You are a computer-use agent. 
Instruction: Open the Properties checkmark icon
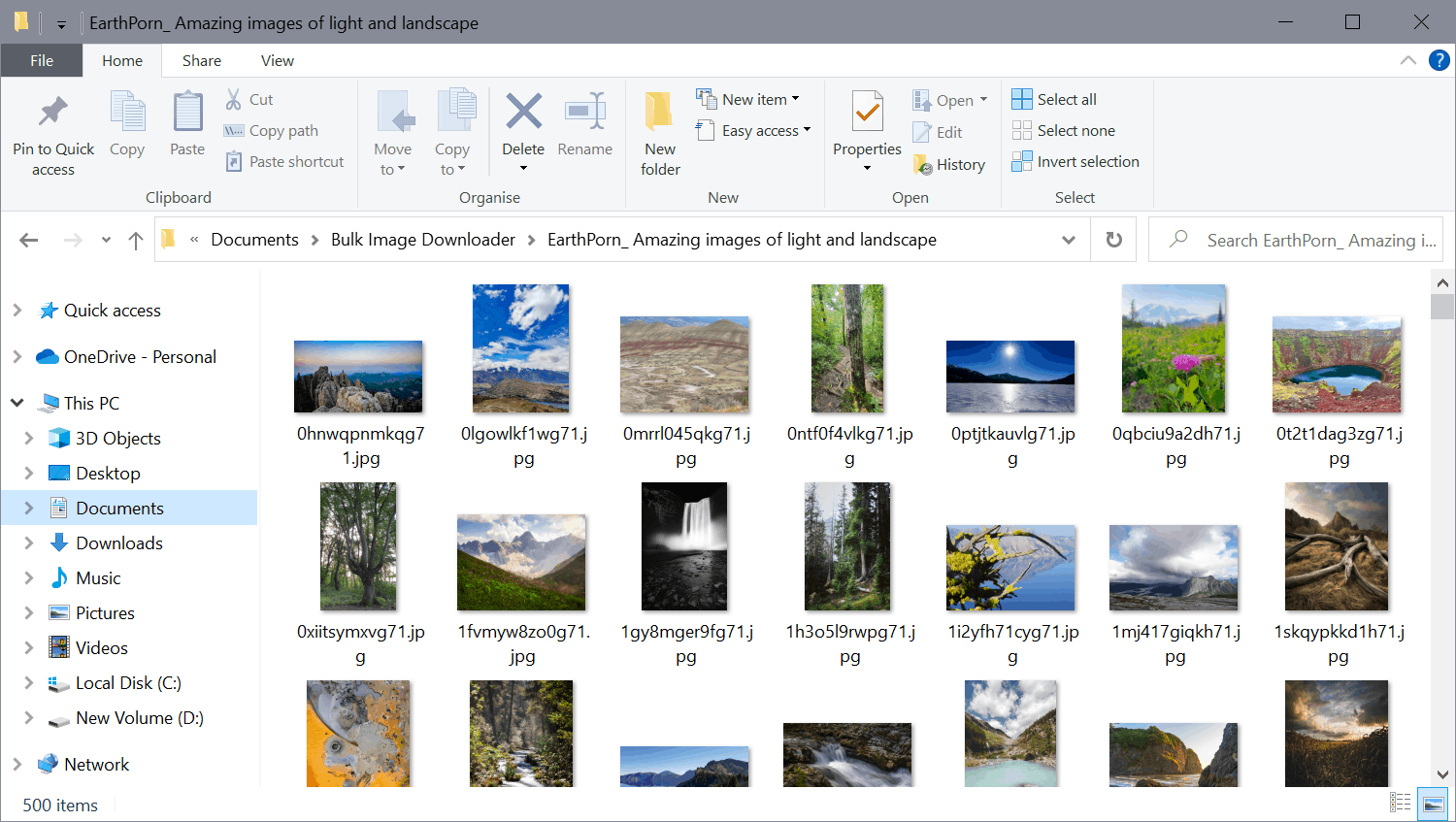point(867,111)
